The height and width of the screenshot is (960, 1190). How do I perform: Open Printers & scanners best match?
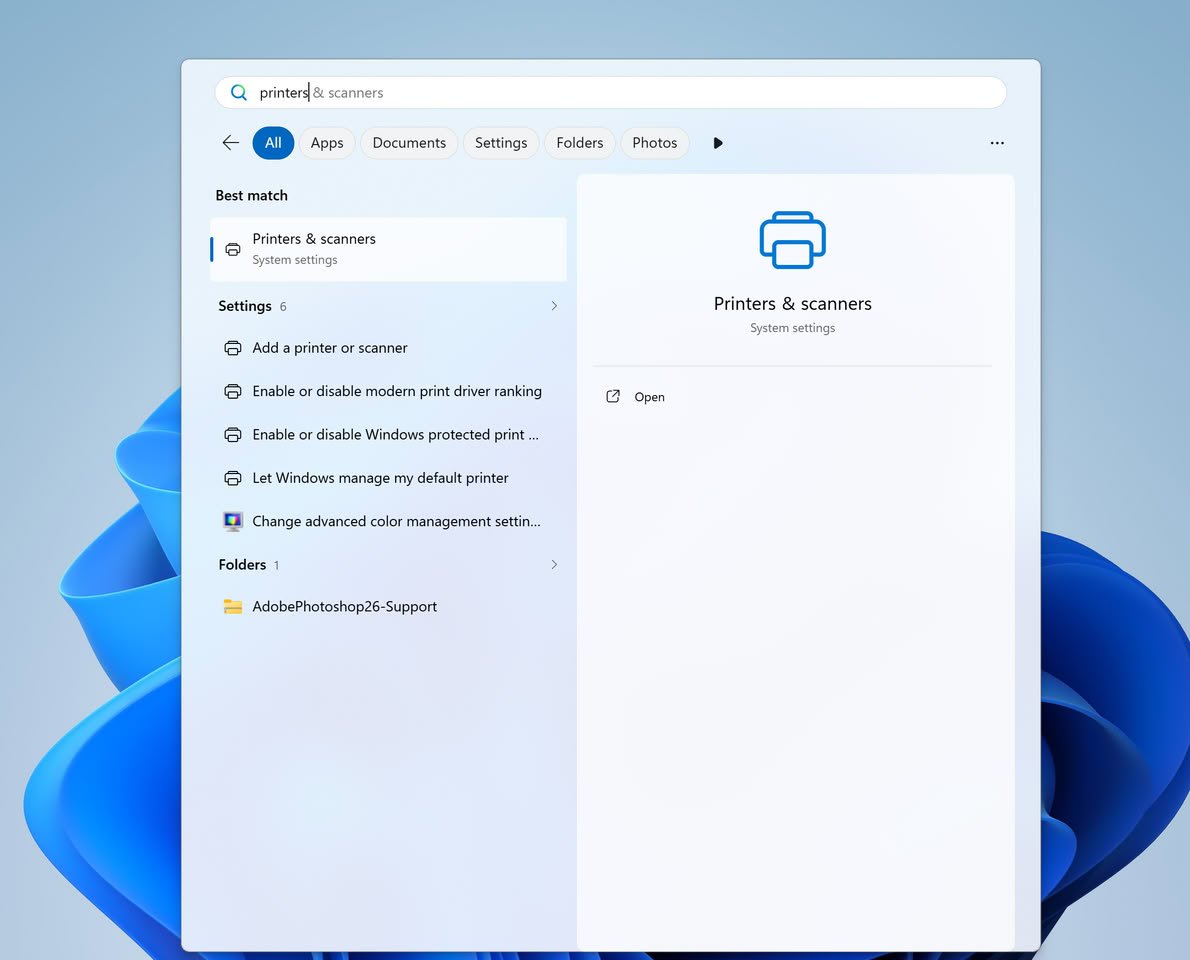point(389,250)
